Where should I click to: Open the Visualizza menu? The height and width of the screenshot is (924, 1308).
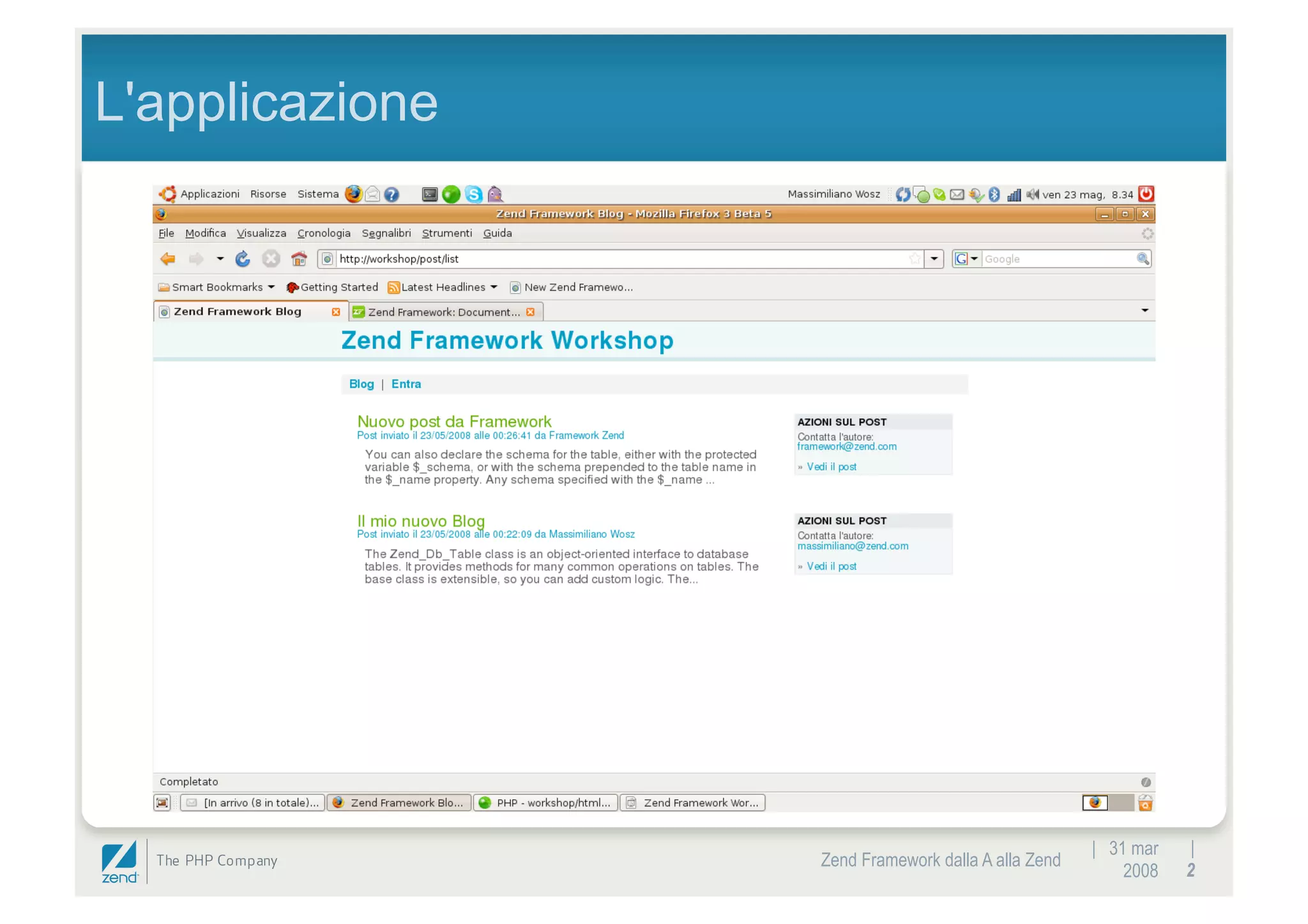coord(261,233)
